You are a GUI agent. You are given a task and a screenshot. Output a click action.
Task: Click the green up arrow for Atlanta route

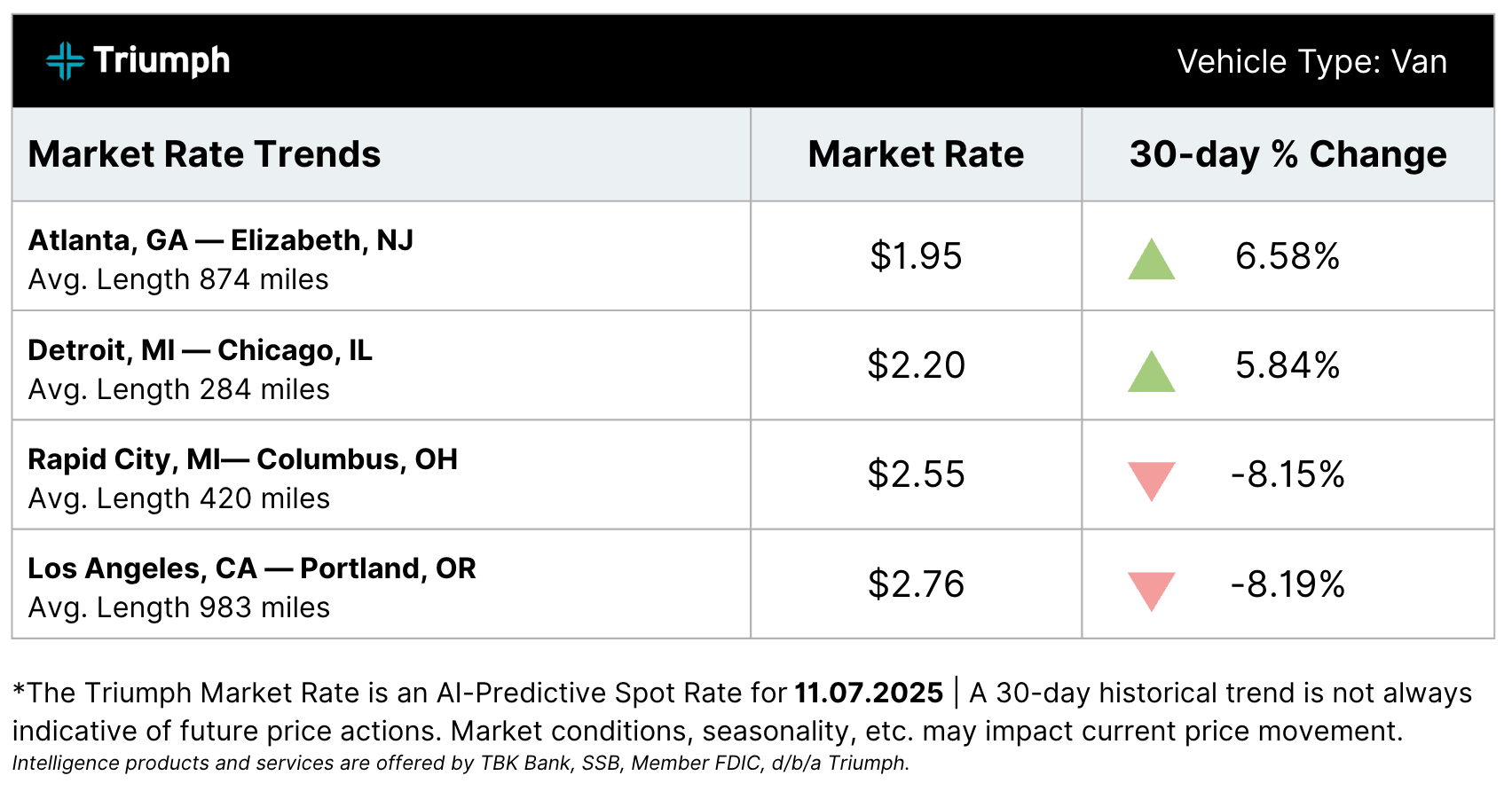[1151, 260]
